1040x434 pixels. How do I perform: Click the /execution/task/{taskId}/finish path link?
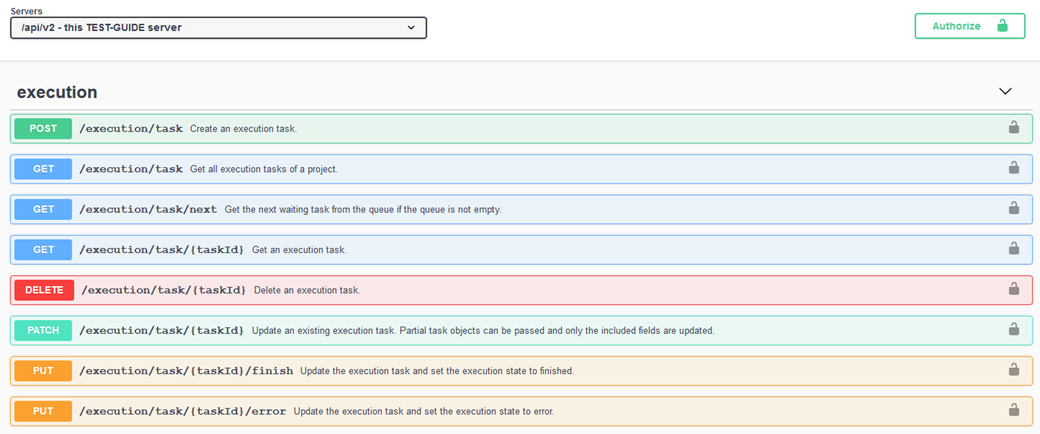point(186,370)
